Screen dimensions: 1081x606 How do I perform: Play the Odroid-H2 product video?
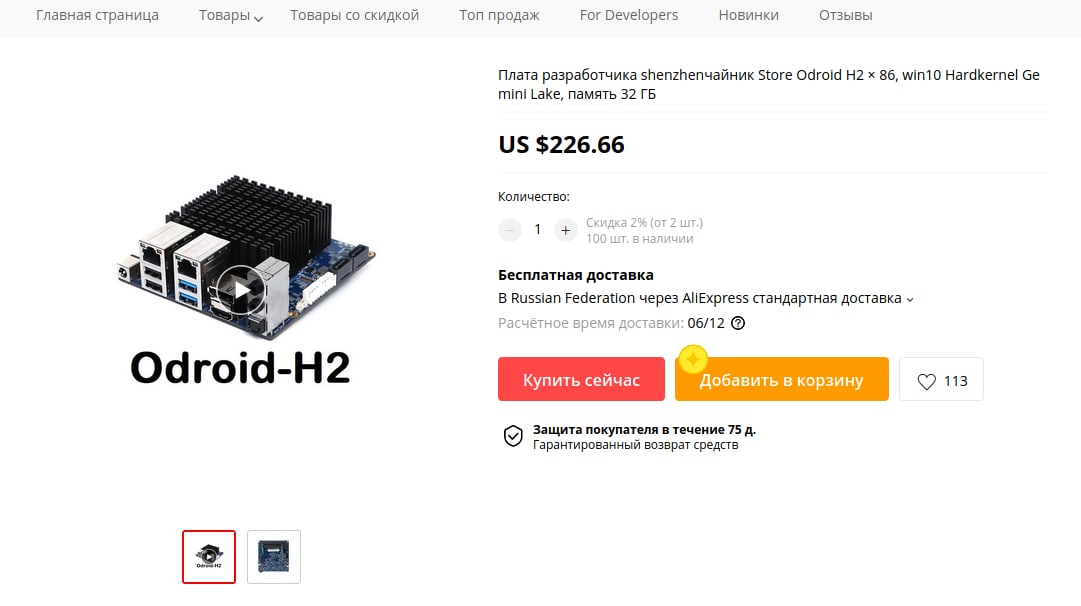241,290
